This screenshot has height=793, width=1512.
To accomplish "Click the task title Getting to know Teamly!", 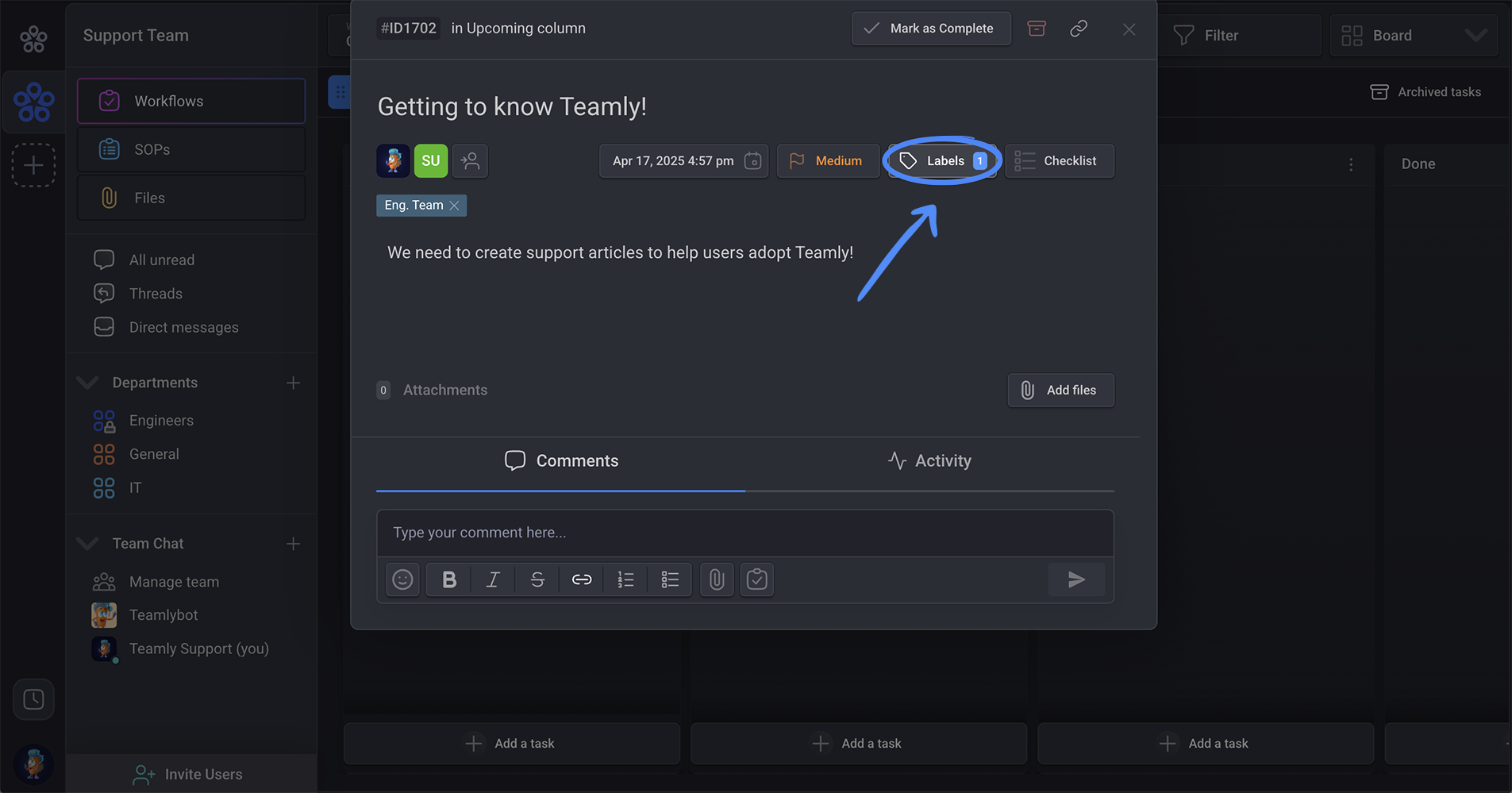I will (512, 106).
